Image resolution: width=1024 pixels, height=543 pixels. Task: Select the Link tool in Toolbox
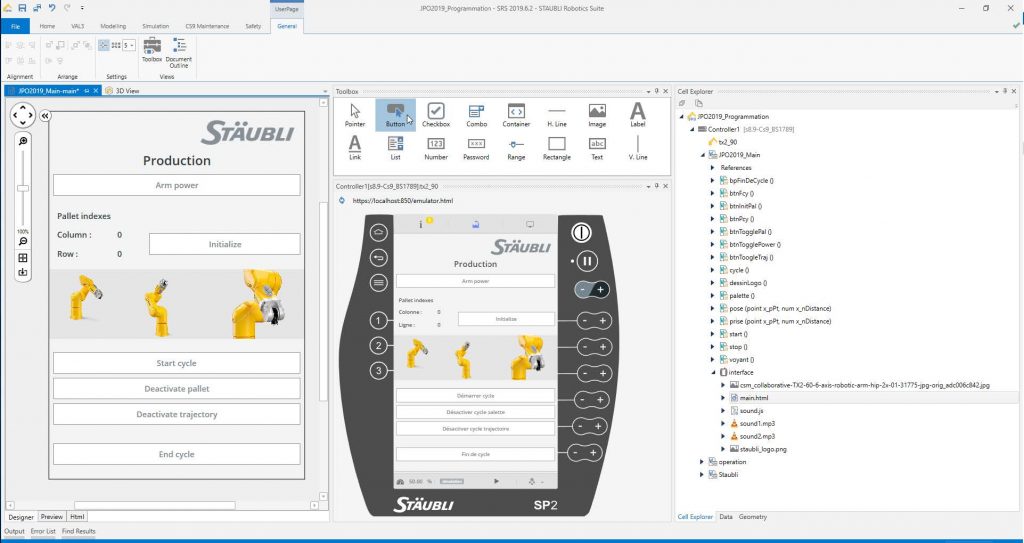(x=355, y=148)
